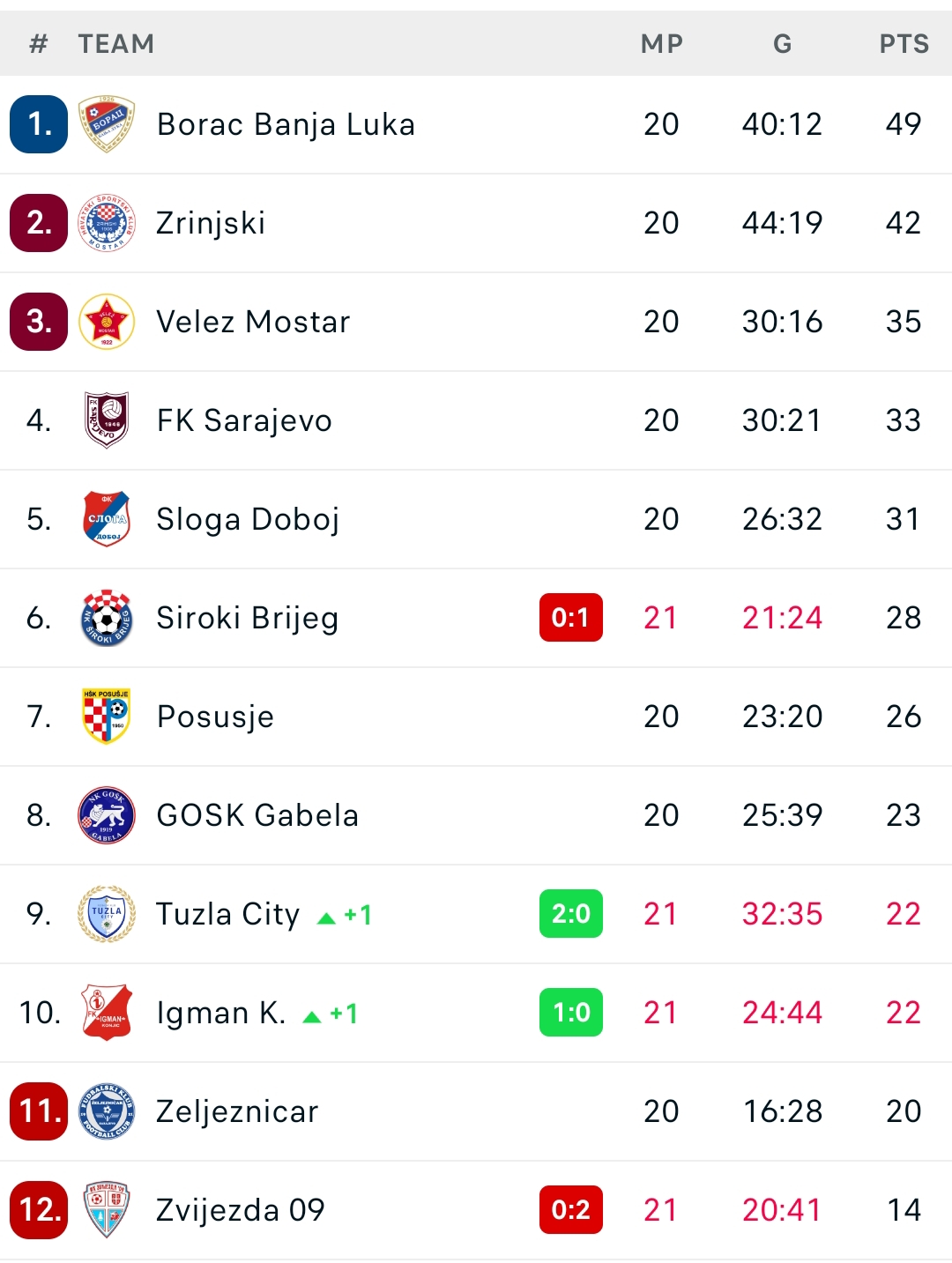The width and height of the screenshot is (952, 1263).
Task: Open the Posusje checkered crest
Action: pos(107,717)
